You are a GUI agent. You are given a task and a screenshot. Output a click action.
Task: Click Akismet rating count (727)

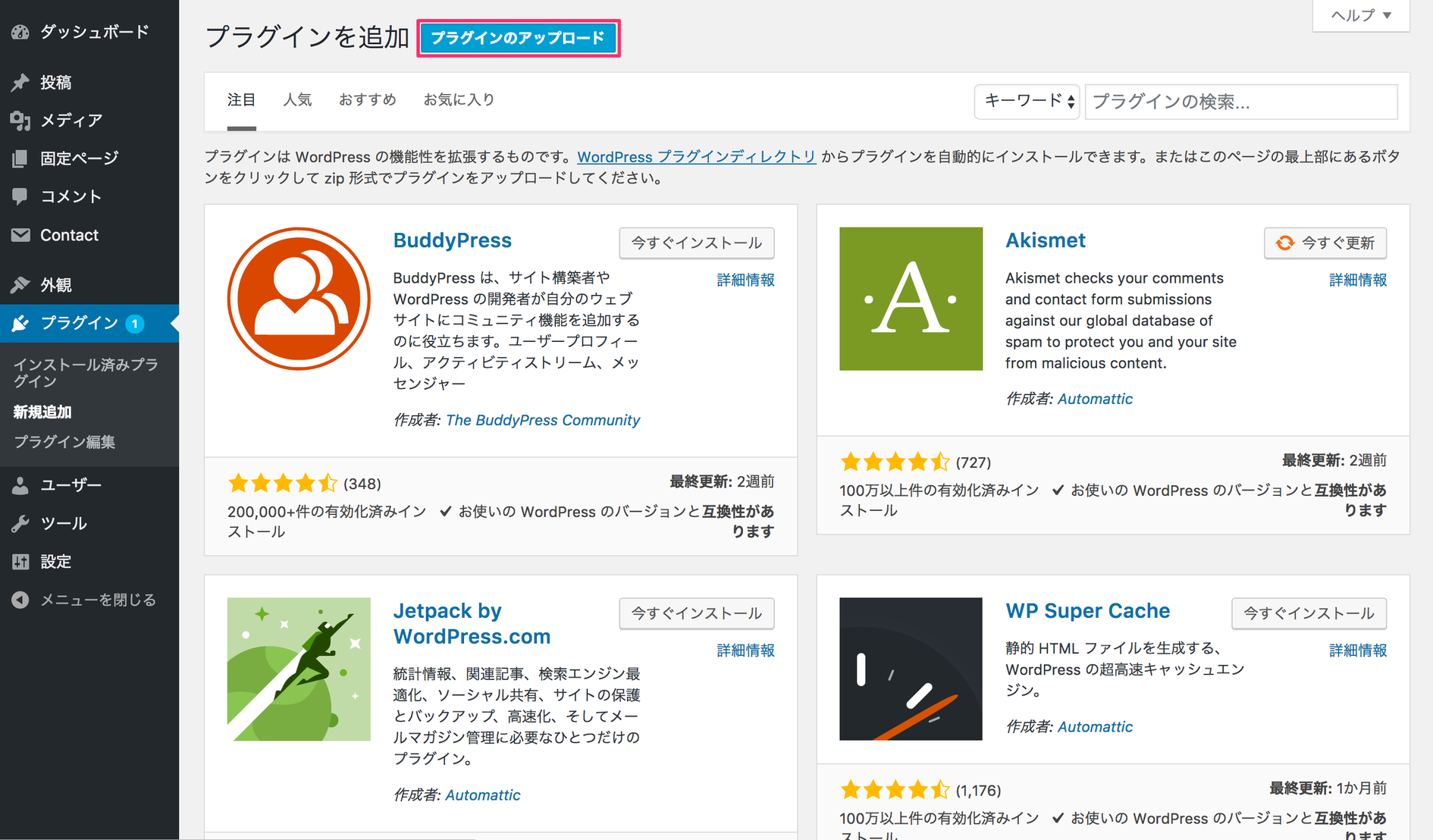pyautogui.click(x=974, y=462)
